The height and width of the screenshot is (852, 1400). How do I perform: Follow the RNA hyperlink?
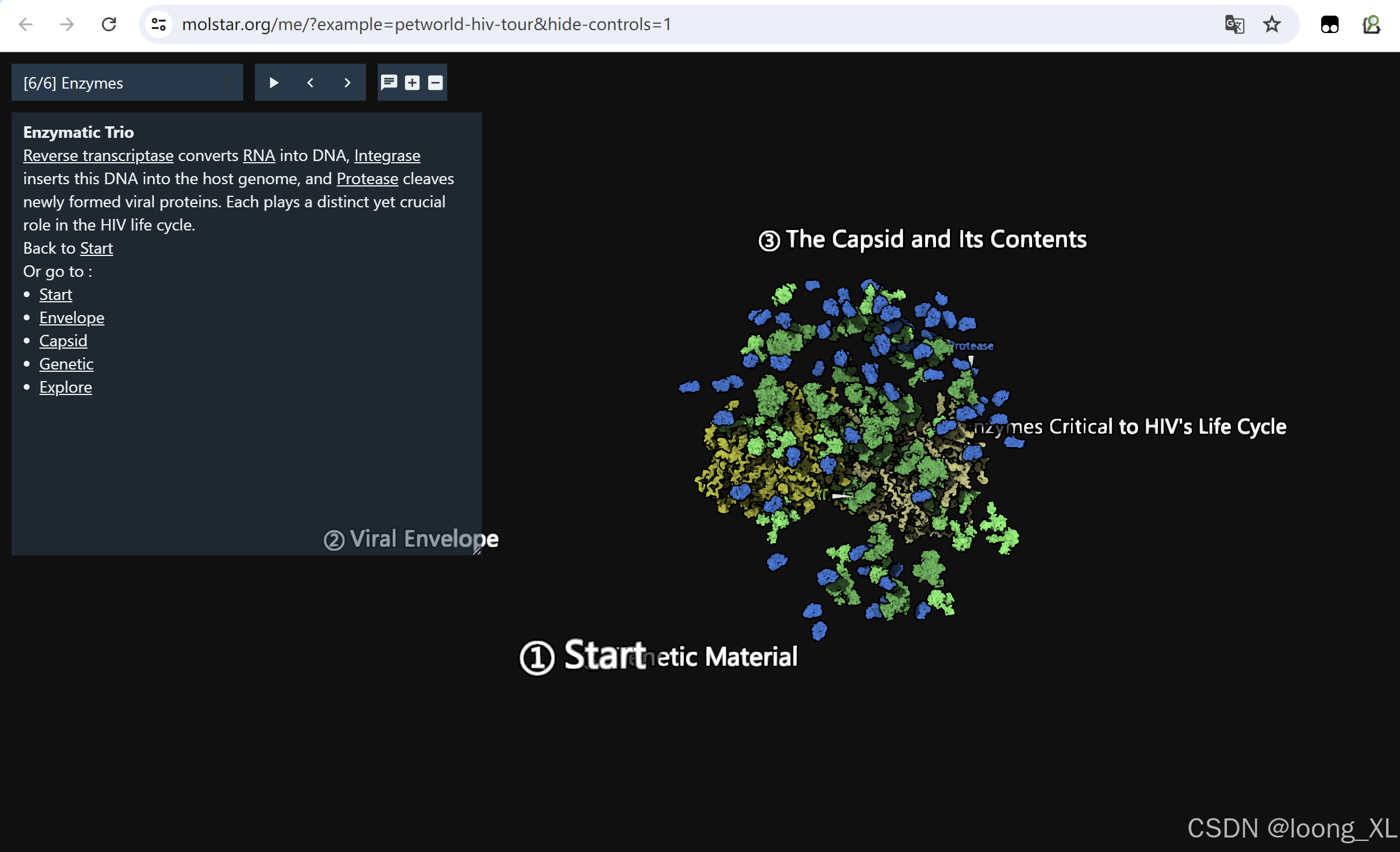[258, 155]
